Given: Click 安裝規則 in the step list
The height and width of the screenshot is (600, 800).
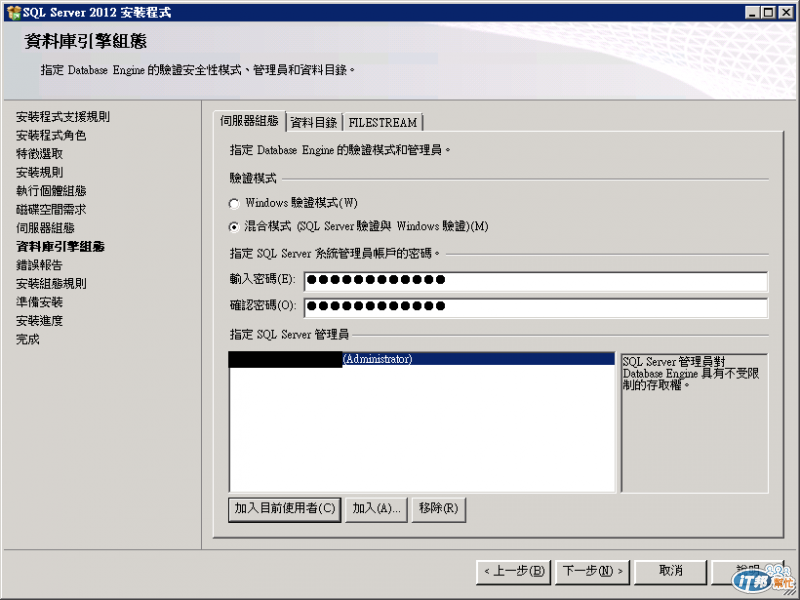Looking at the screenshot, I should (x=39, y=172).
